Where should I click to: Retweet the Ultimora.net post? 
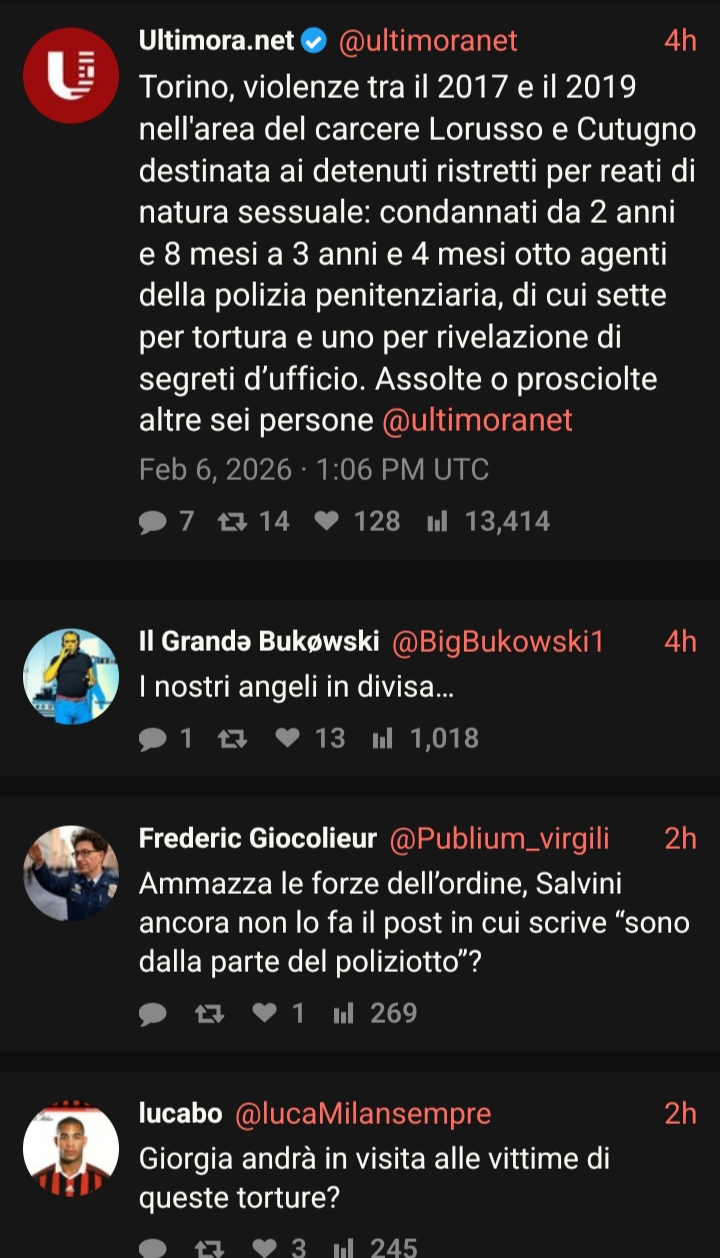[x=232, y=521]
